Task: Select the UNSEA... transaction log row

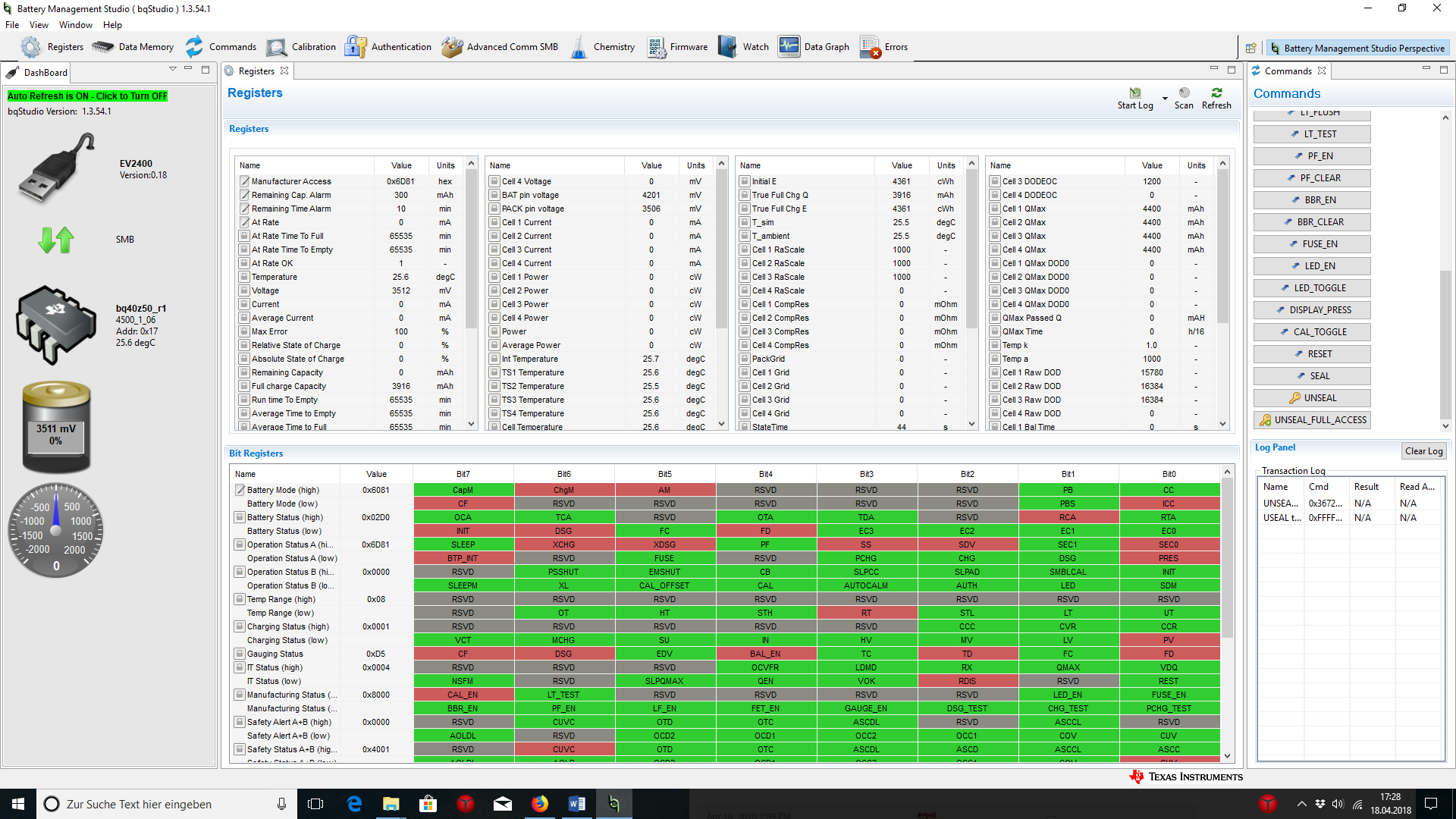Action: tap(1350, 504)
